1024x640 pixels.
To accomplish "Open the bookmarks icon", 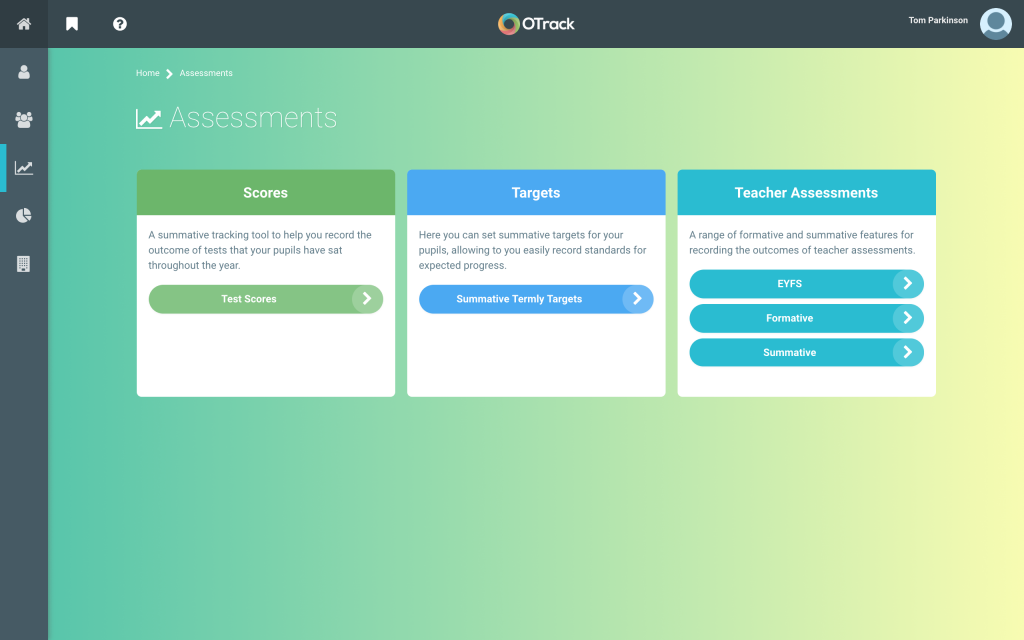I will click(x=71, y=23).
